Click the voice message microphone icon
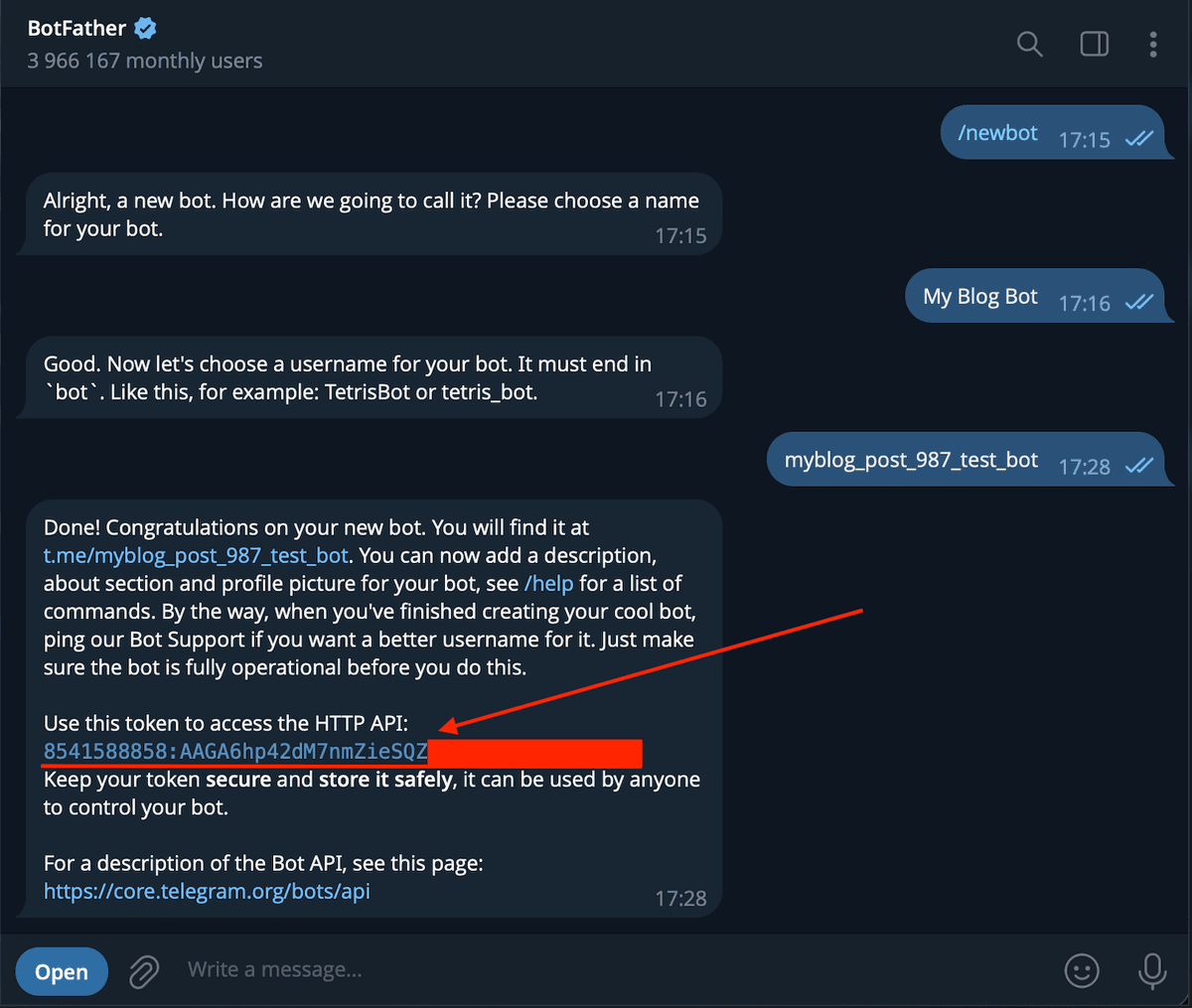Viewport: 1192px width, 1008px height. (1152, 970)
